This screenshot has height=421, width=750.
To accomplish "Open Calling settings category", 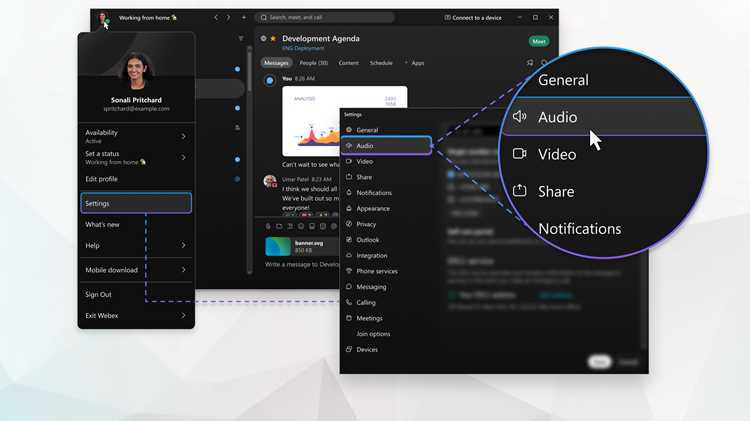I will (x=386, y=303).
